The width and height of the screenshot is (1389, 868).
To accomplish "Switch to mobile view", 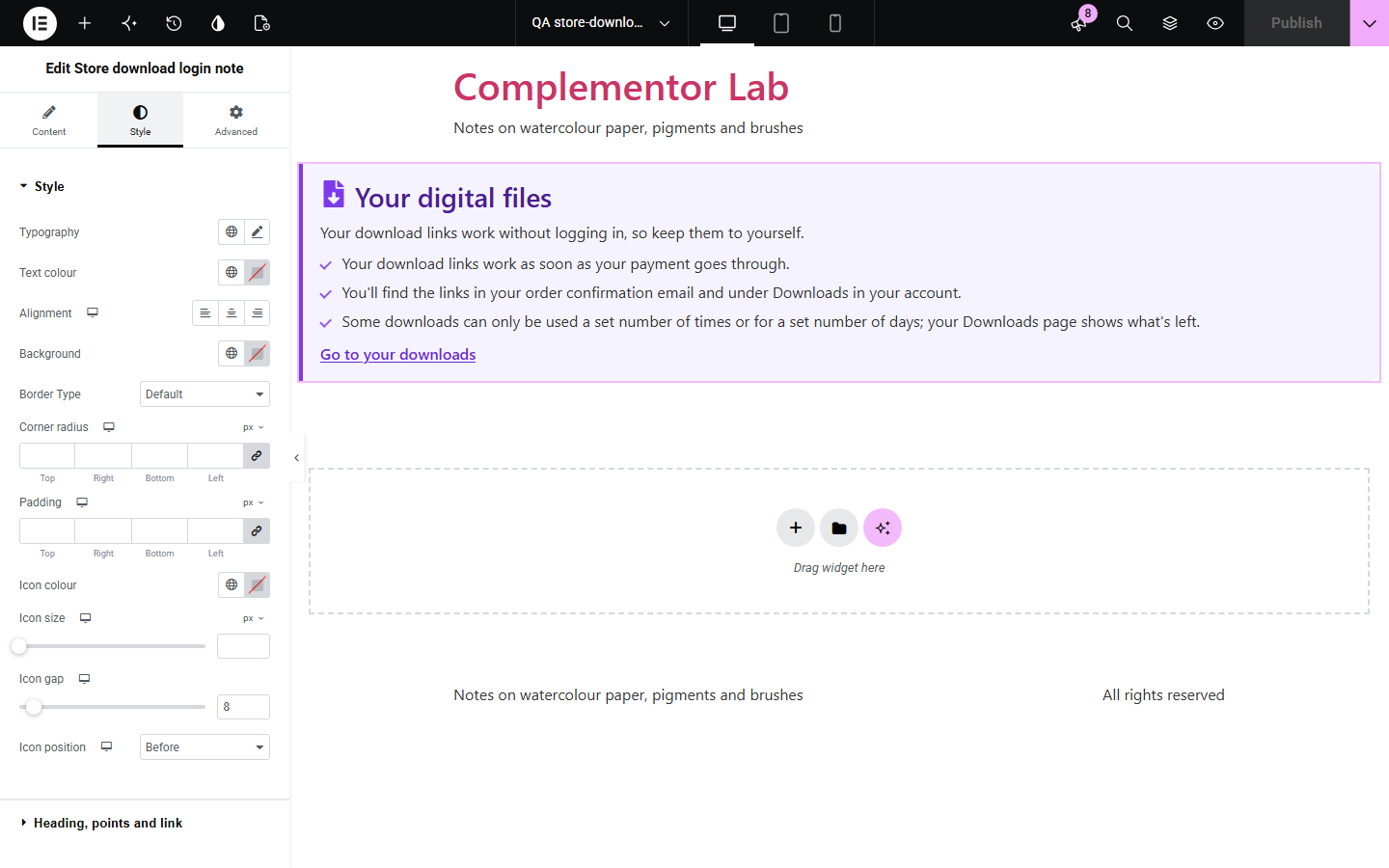I will (x=835, y=23).
